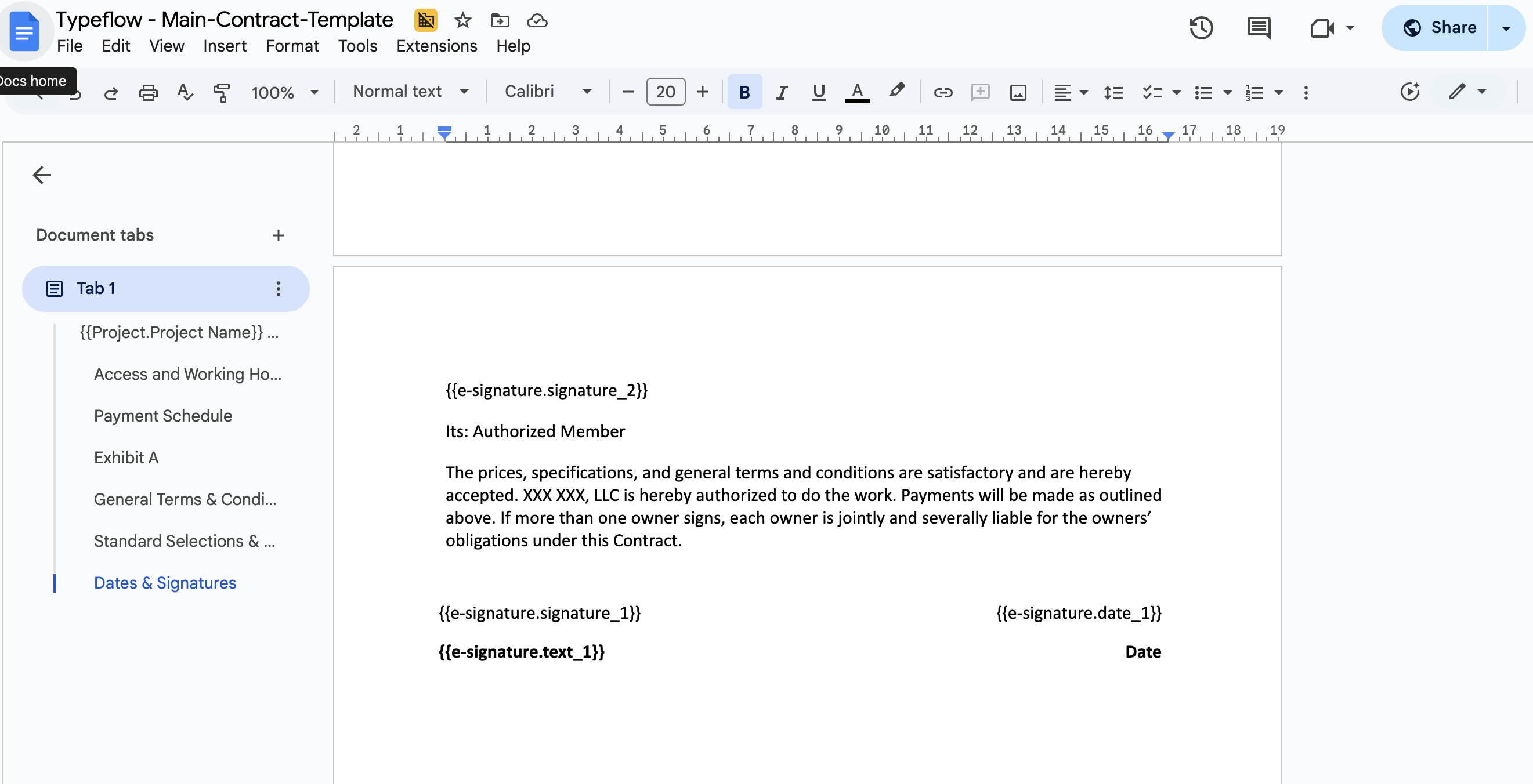Screen dimensions: 1533x784
Task: Check the document cloud save status
Action: (x=536, y=20)
